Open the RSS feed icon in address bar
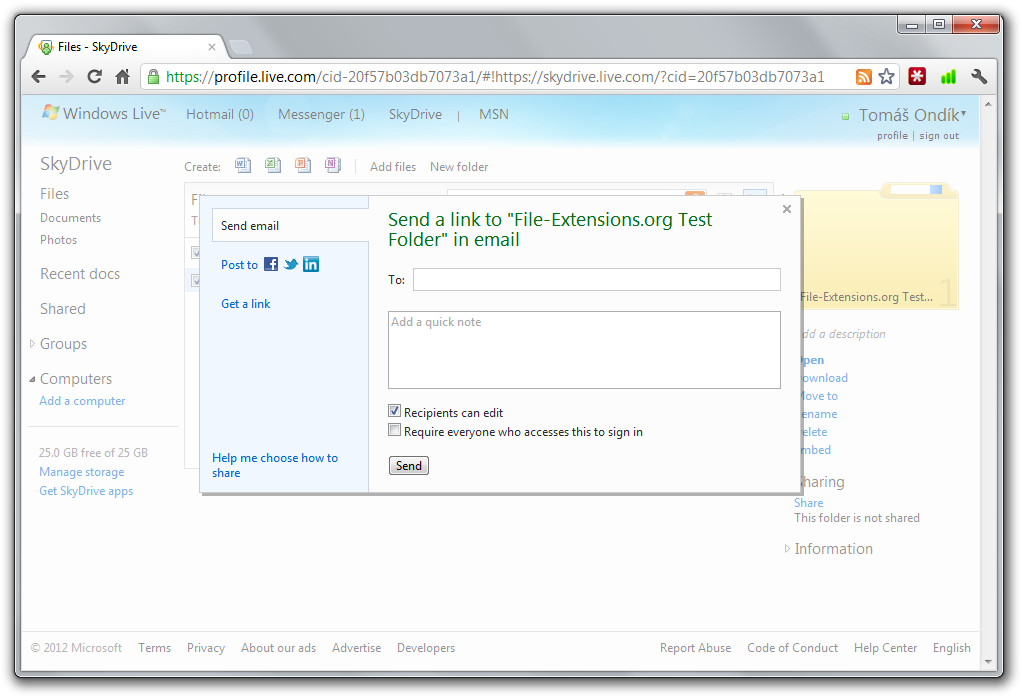The width and height of the screenshot is (1022, 696). pos(863,76)
